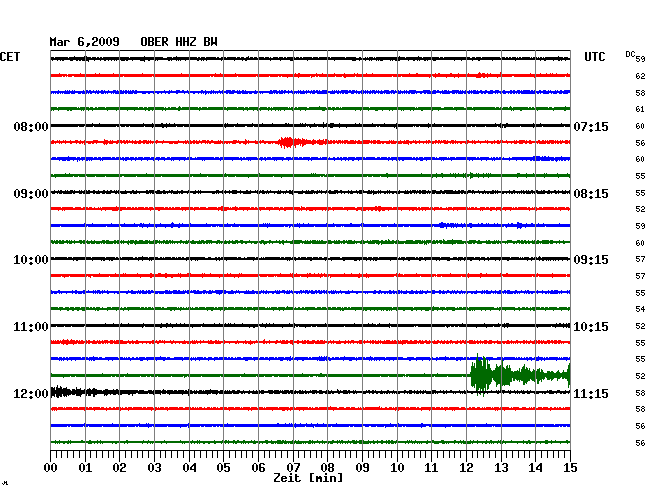
Task: Click the 13 minute axis label
Action: (501, 467)
